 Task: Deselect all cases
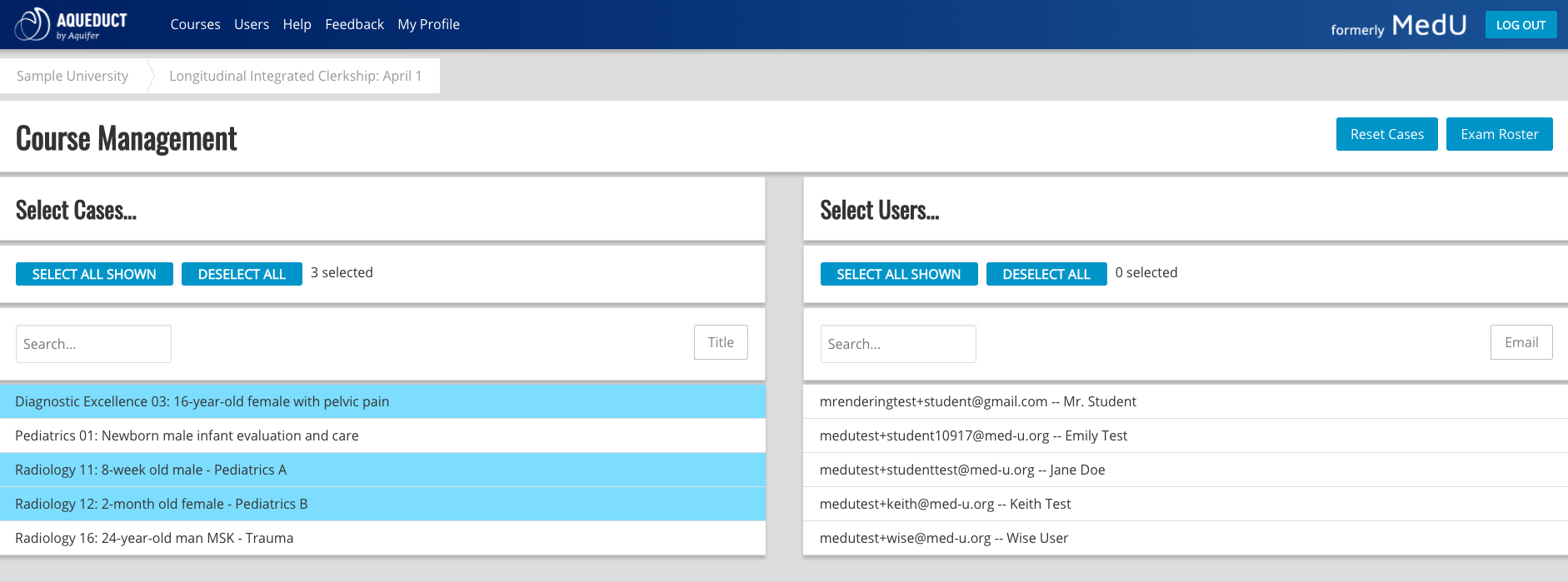pos(242,274)
